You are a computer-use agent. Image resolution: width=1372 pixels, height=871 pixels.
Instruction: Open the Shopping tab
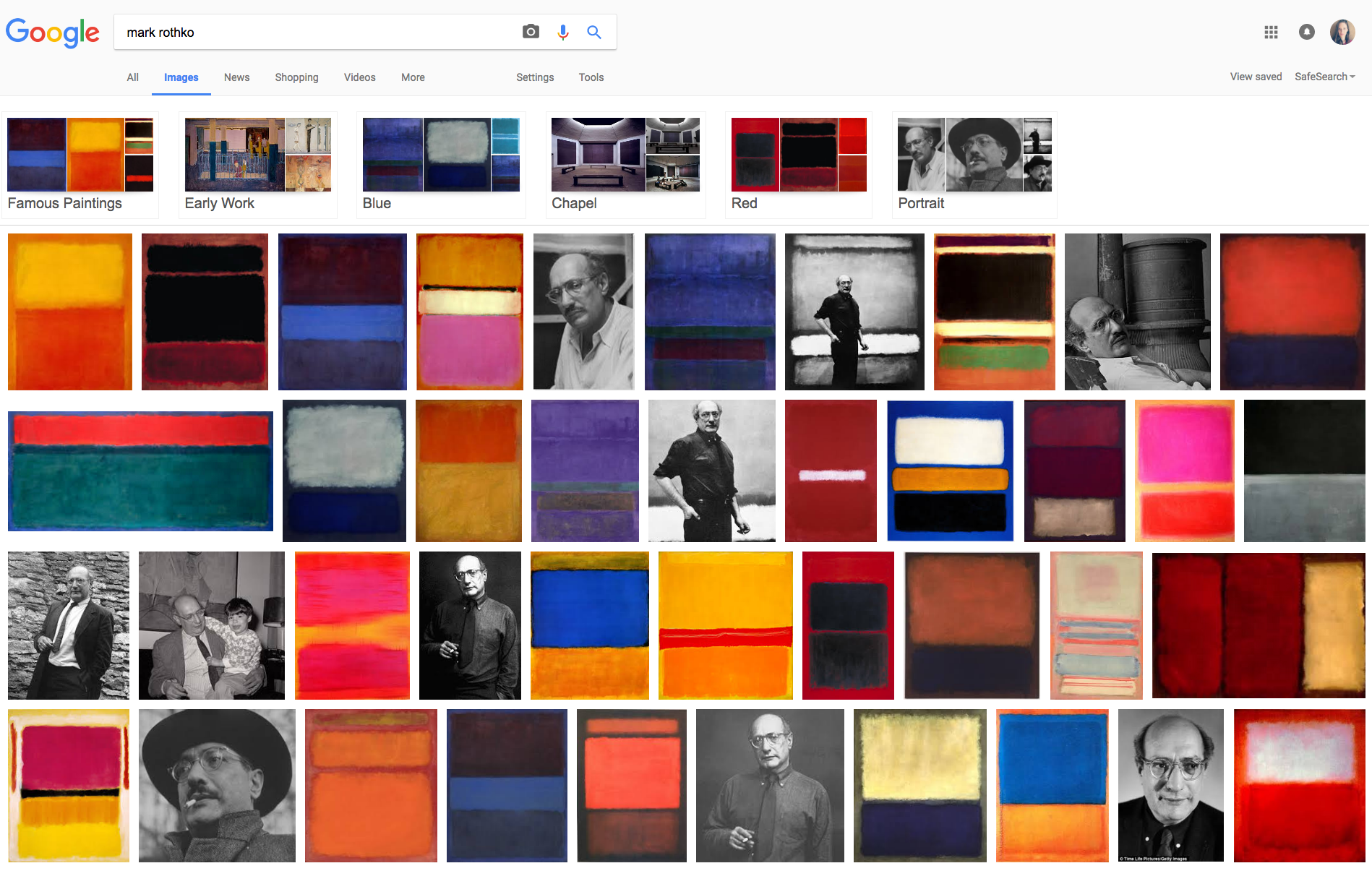296,77
